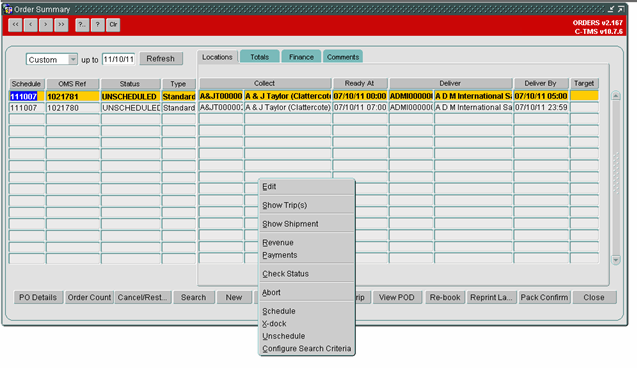Click the Order Count button
Screen dimensions: 637x368
pos(89,297)
